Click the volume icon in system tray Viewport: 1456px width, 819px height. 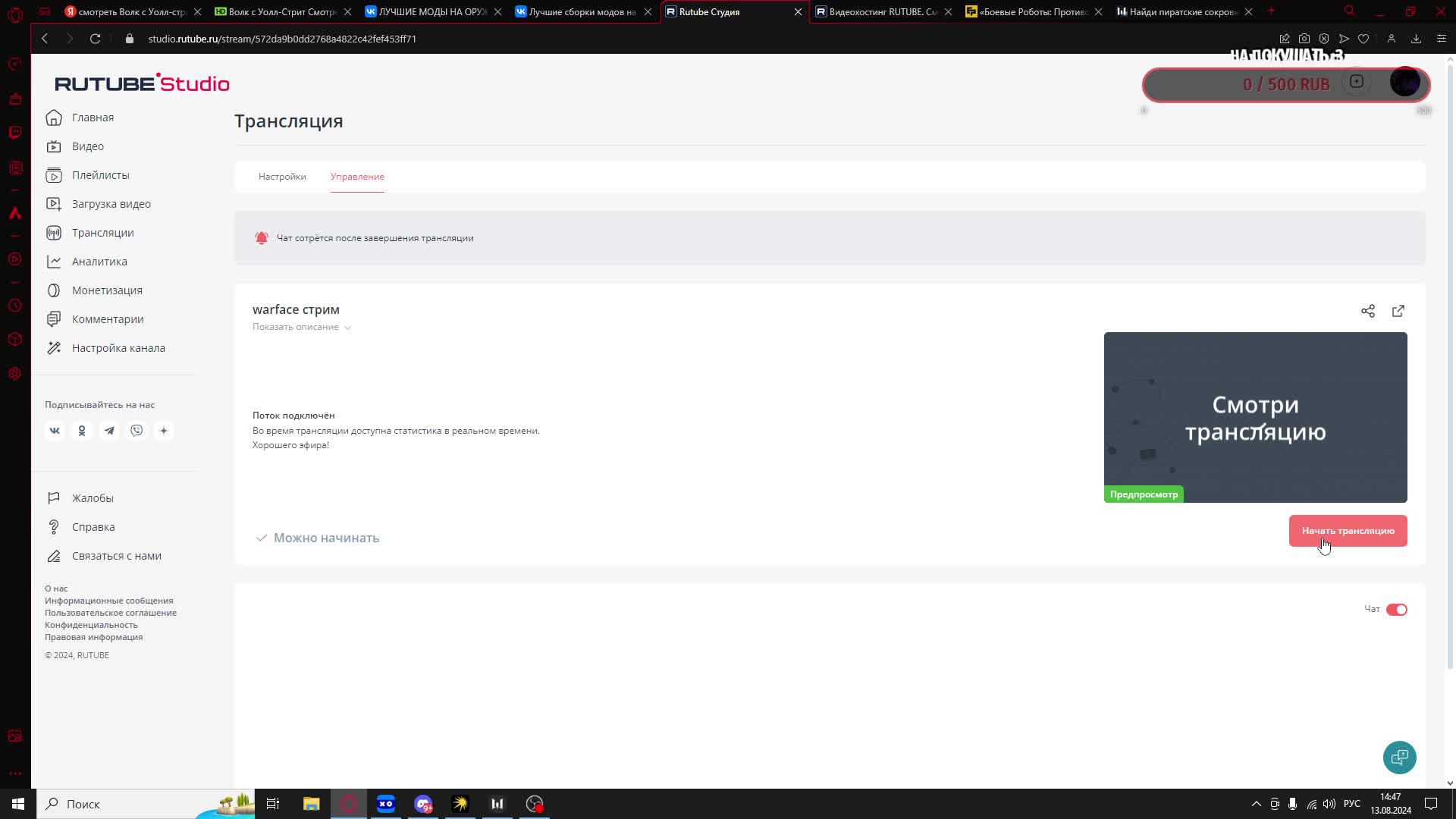point(1329,804)
